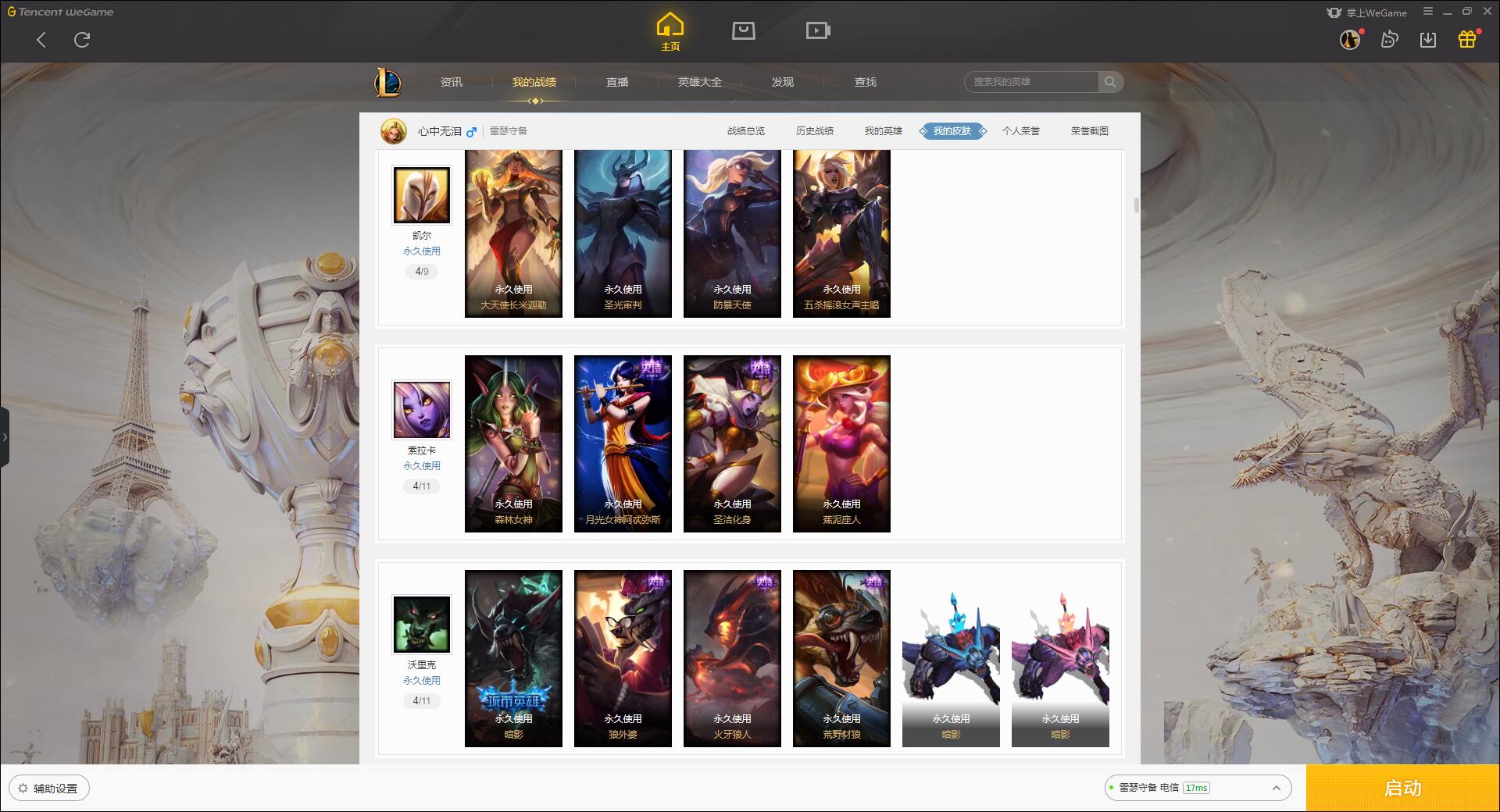The image size is (1500, 812).
Task: Switch to the 查找 tab
Action: 866,82
